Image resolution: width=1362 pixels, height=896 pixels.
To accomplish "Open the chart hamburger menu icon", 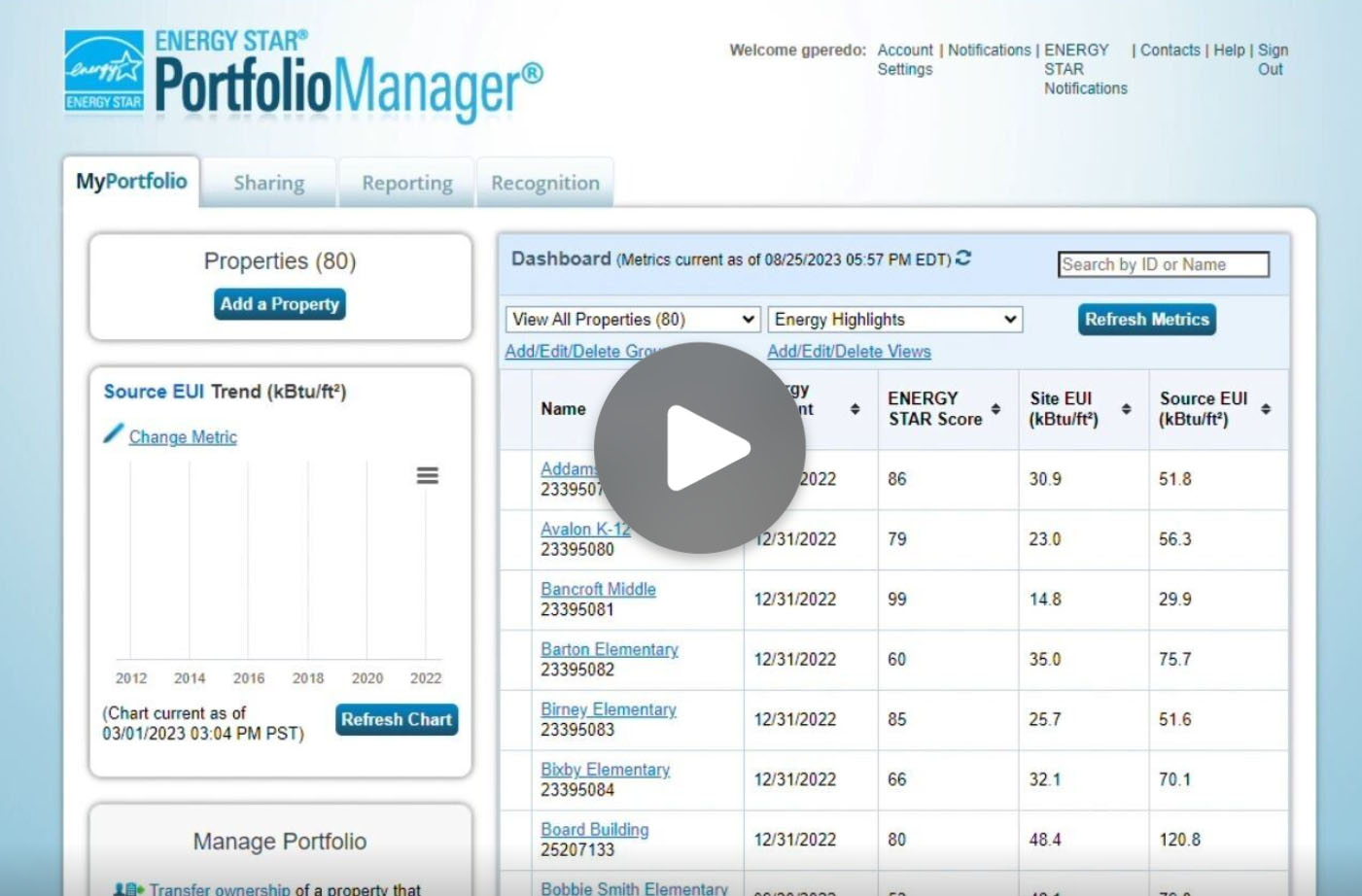I will point(427,475).
